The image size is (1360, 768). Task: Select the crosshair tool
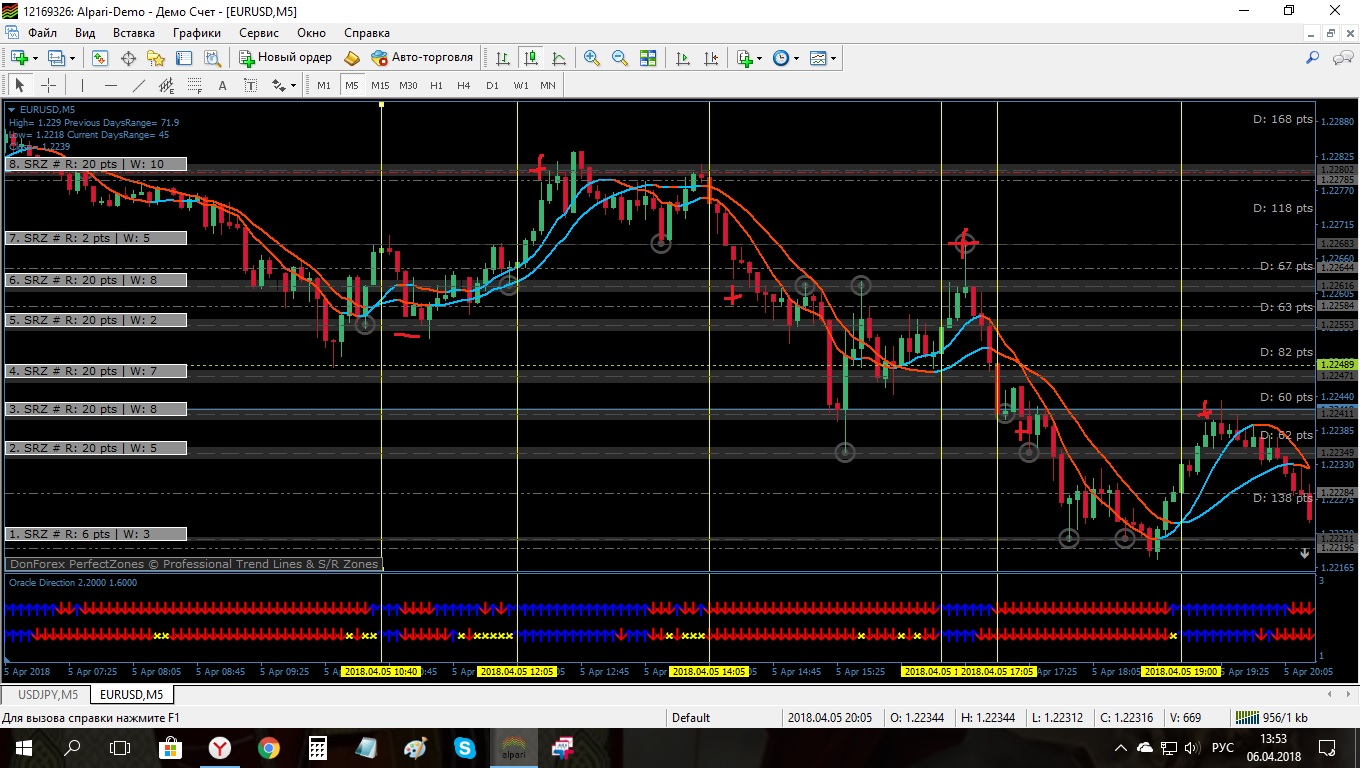pos(47,85)
